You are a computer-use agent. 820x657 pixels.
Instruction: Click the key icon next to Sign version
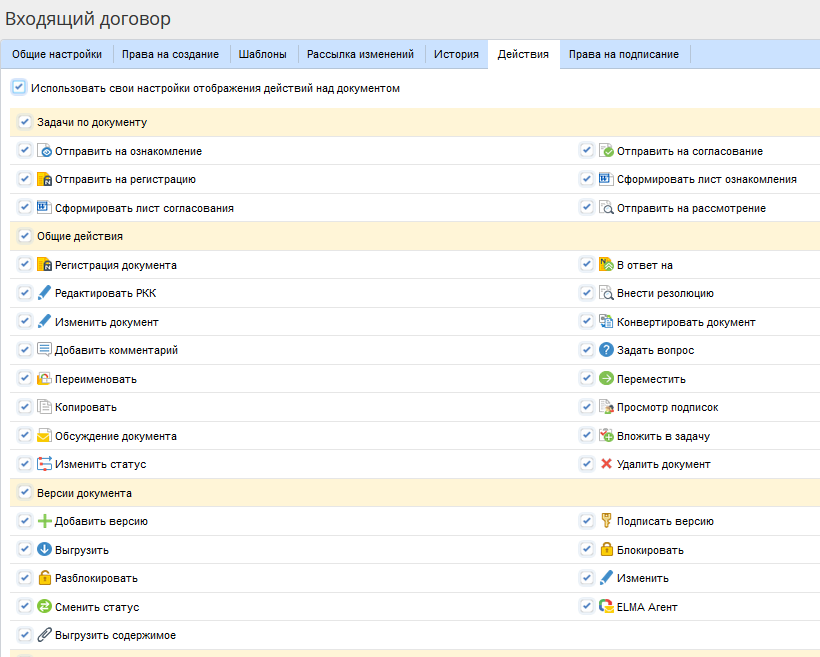[606, 521]
